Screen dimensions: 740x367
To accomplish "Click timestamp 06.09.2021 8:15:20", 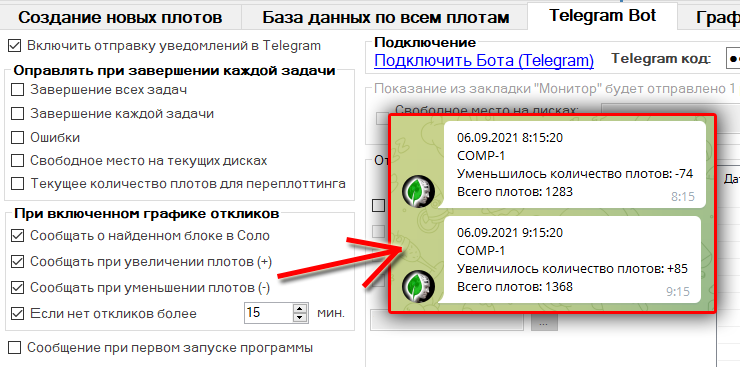I will (510, 138).
